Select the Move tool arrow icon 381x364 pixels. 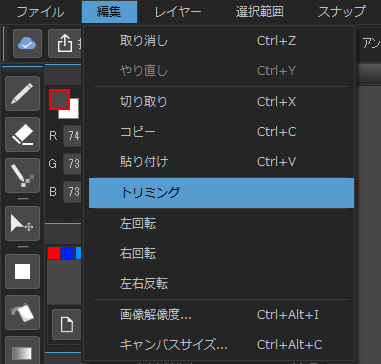23,224
